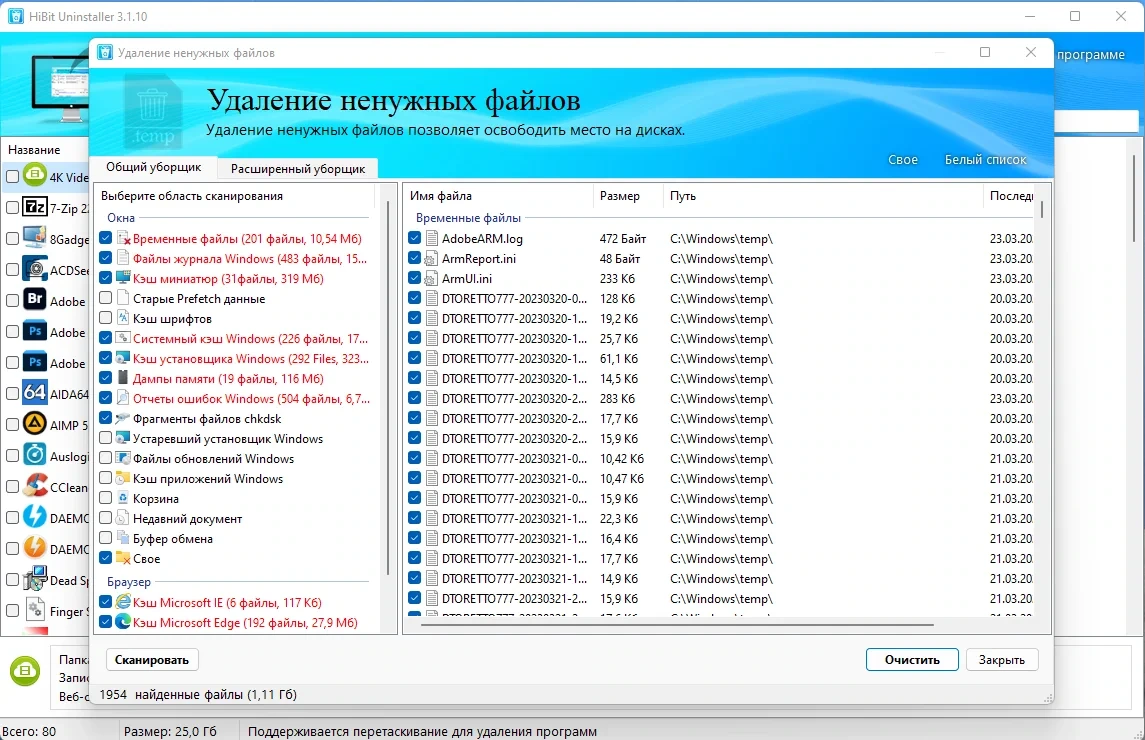The height and width of the screenshot is (740, 1145).
Task: Open the Общий уборщик tab
Action: click(x=153, y=167)
